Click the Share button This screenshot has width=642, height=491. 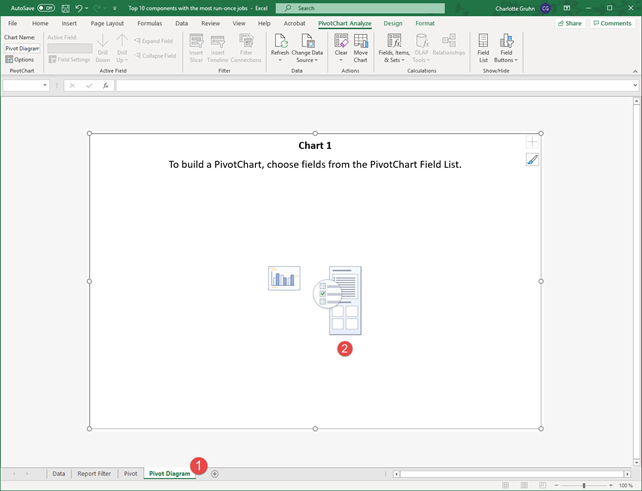click(570, 23)
